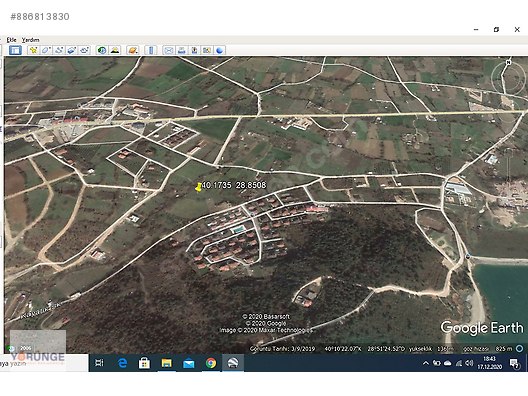
Task: Toggle the sidebar panel toolbar button
Action: click(x=15, y=51)
